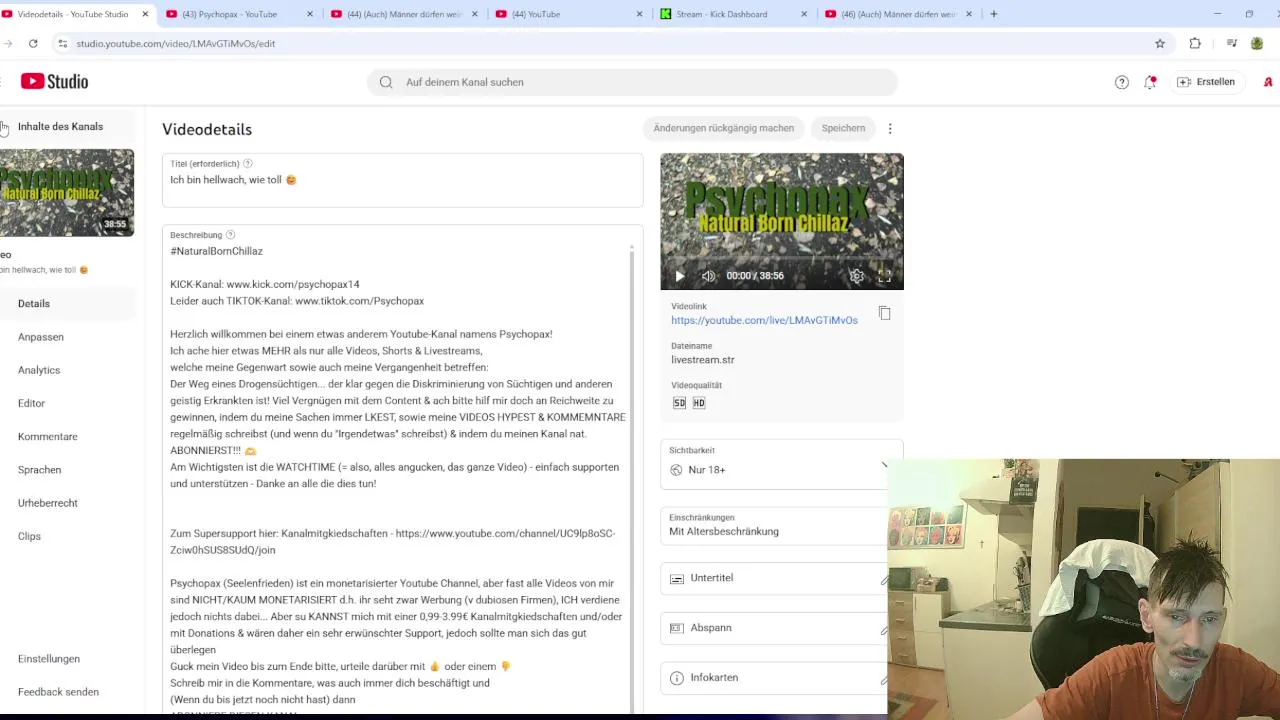The width and height of the screenshot is (1280, 720).
Task: Open notifications bell icon
Action: (1150, 82)
